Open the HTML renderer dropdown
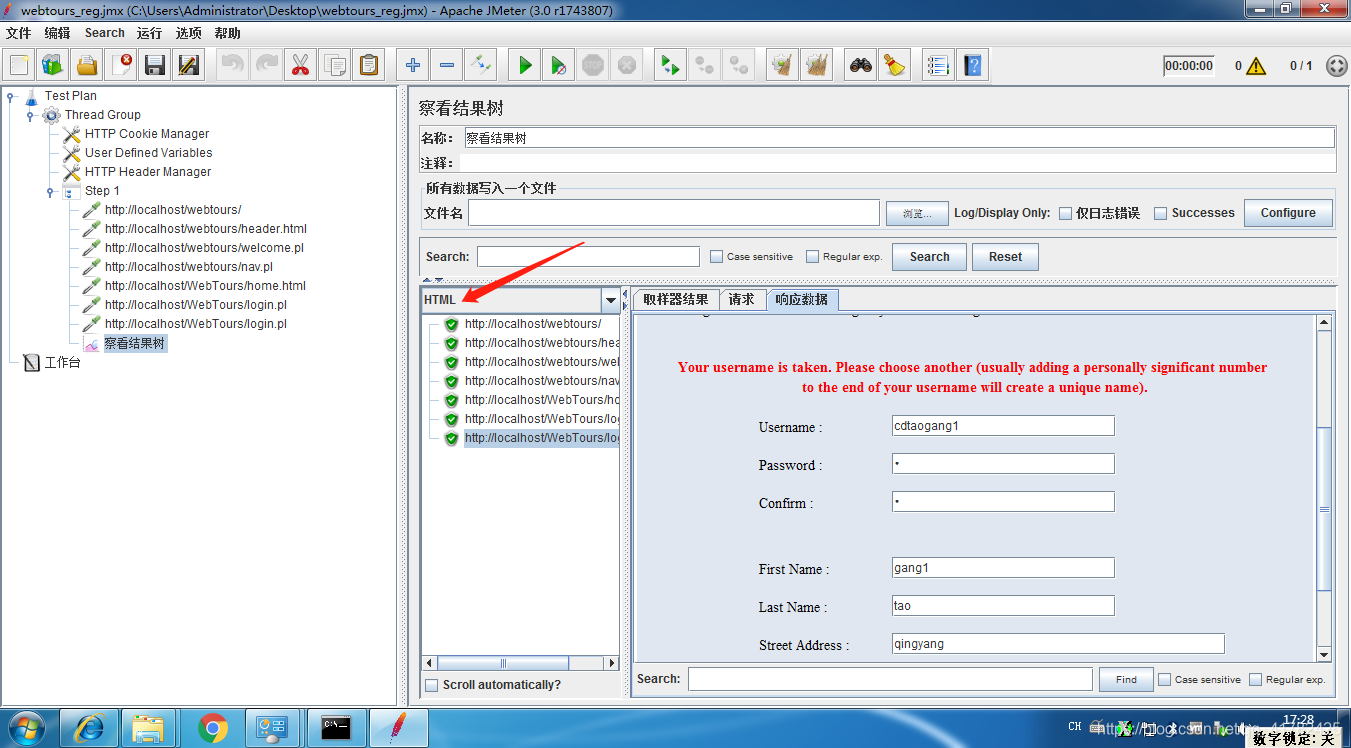The width and height of the screenshot is (1351, 748). (x=610, y=300)
